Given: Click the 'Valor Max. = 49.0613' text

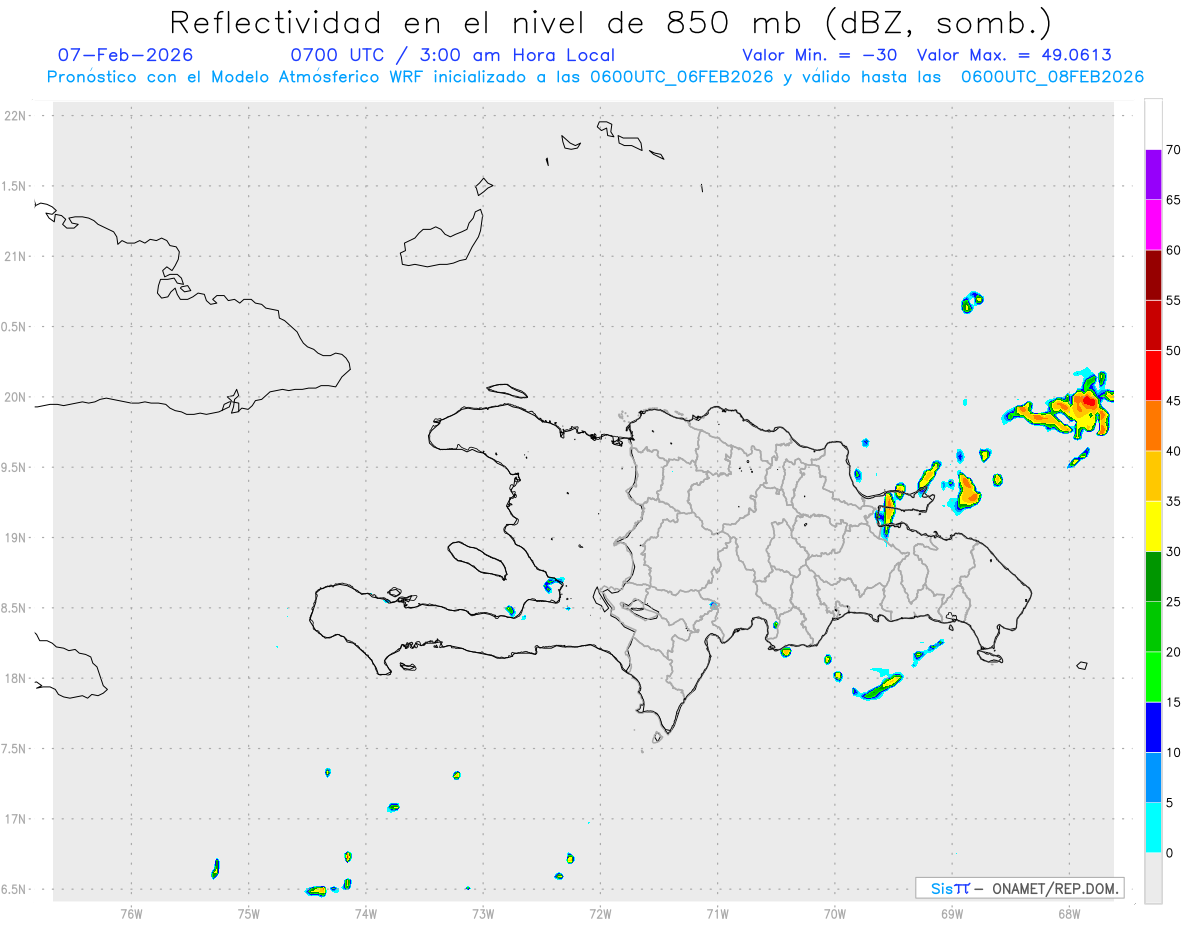Looking at the screenshot, I should pos(1013,55).
